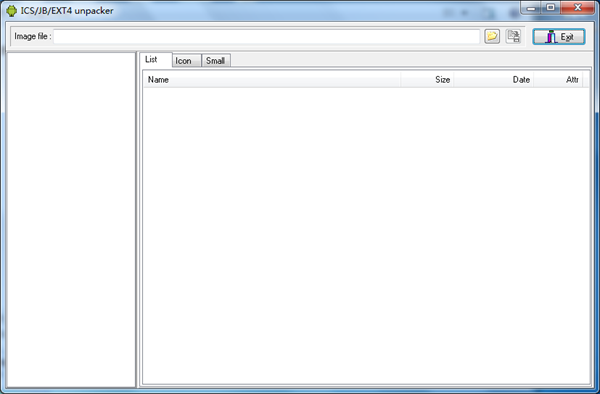
Task: Maximize the unpacker window
Action: click(x=551, y=8)
